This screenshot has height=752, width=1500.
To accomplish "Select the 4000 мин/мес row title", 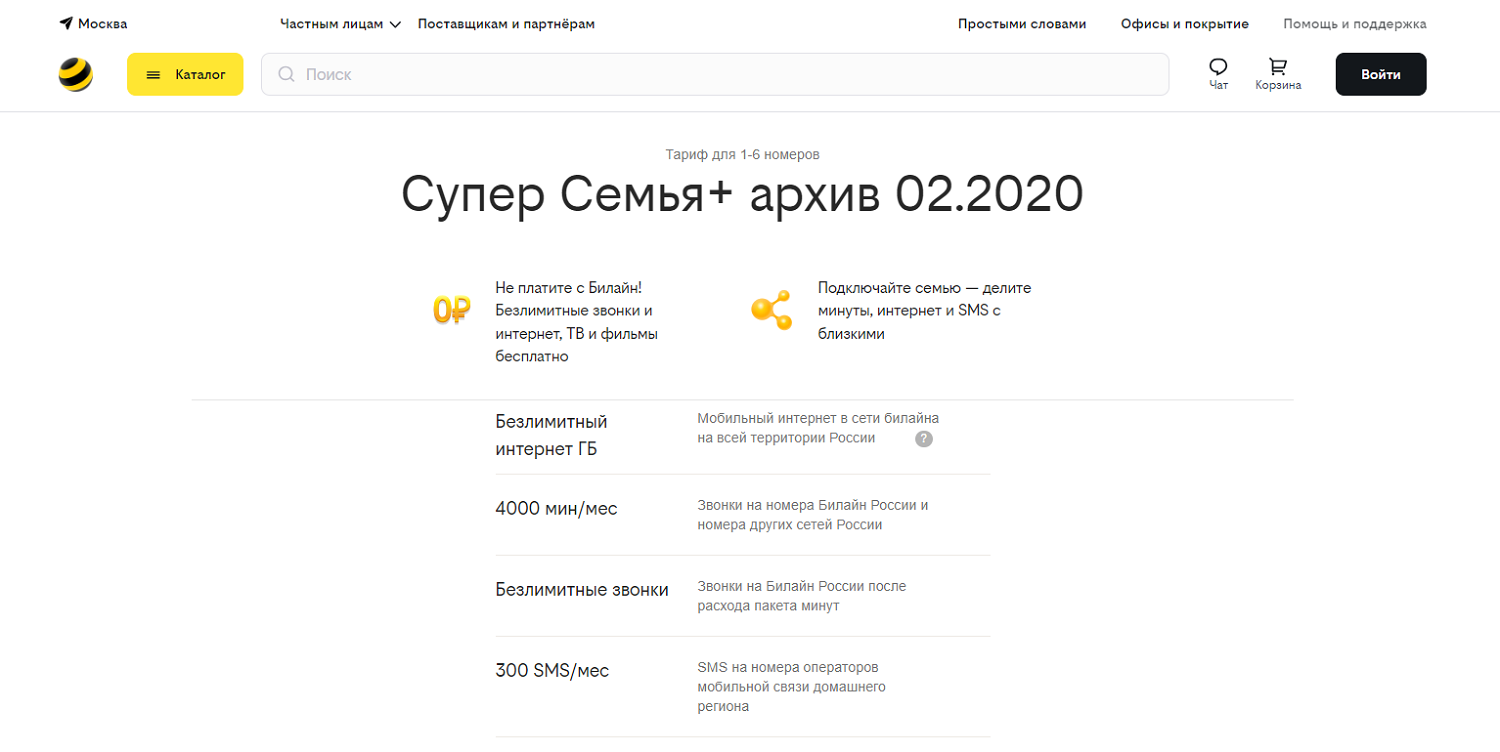I will 556,509.
